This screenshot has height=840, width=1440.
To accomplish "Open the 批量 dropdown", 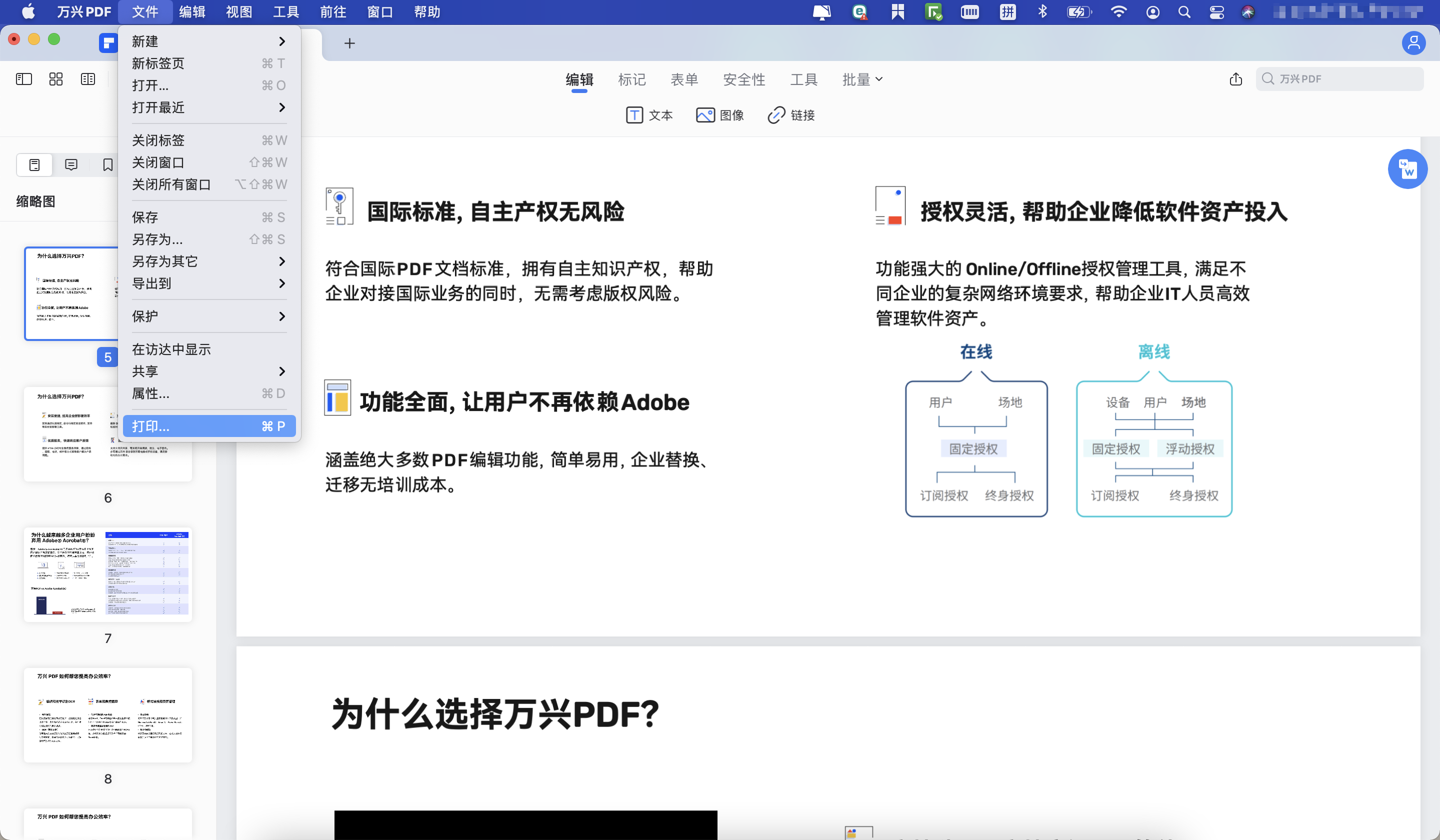I will pyautogui.click(x=861, y=79).
